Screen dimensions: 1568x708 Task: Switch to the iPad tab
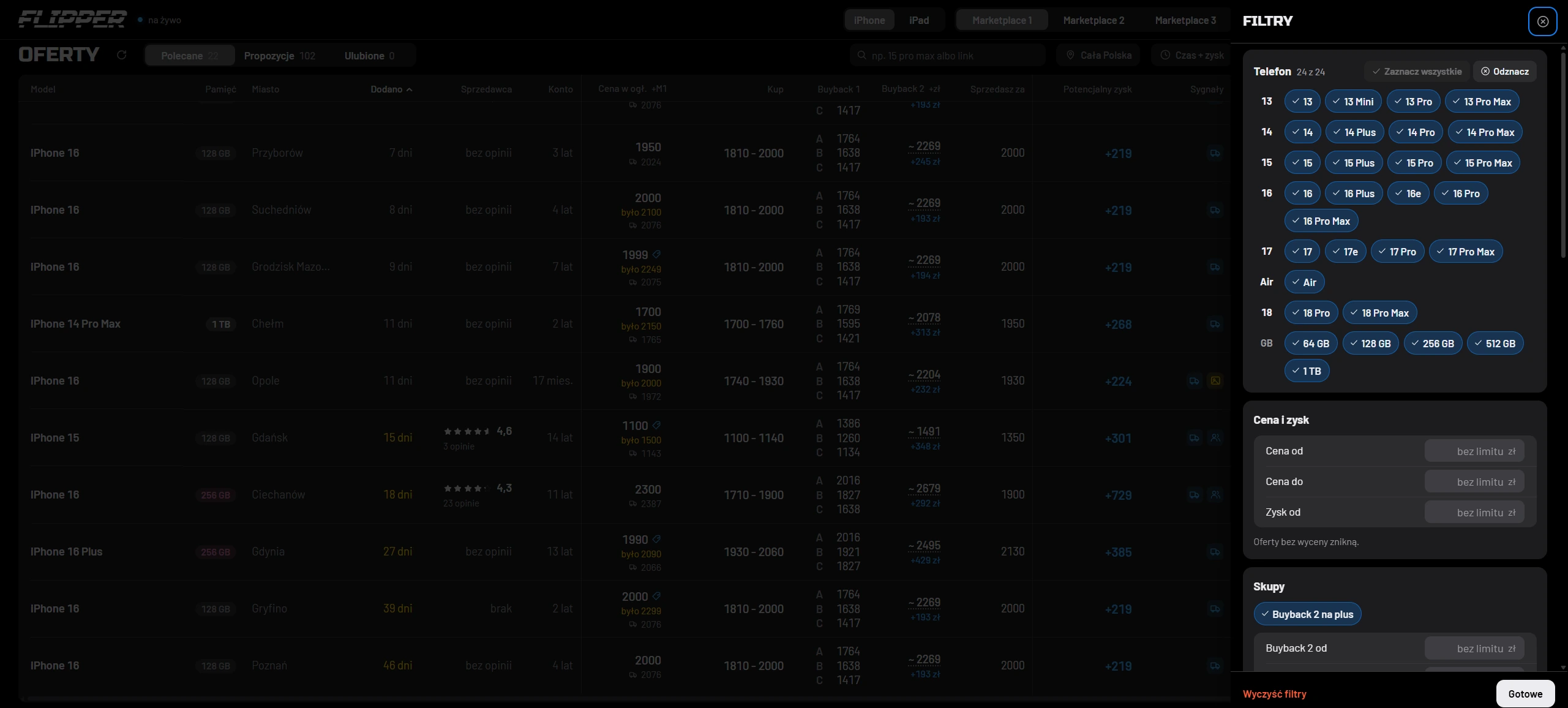click(918, 20)
